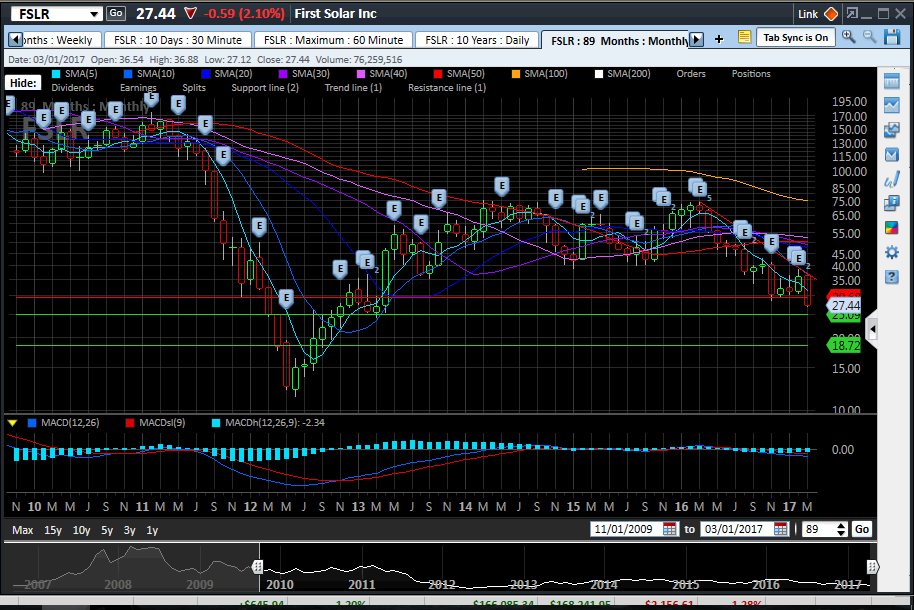Open chart settings gear icon
Screen dimensions: 914x610
pyautogui.click(x=891, y=252)
